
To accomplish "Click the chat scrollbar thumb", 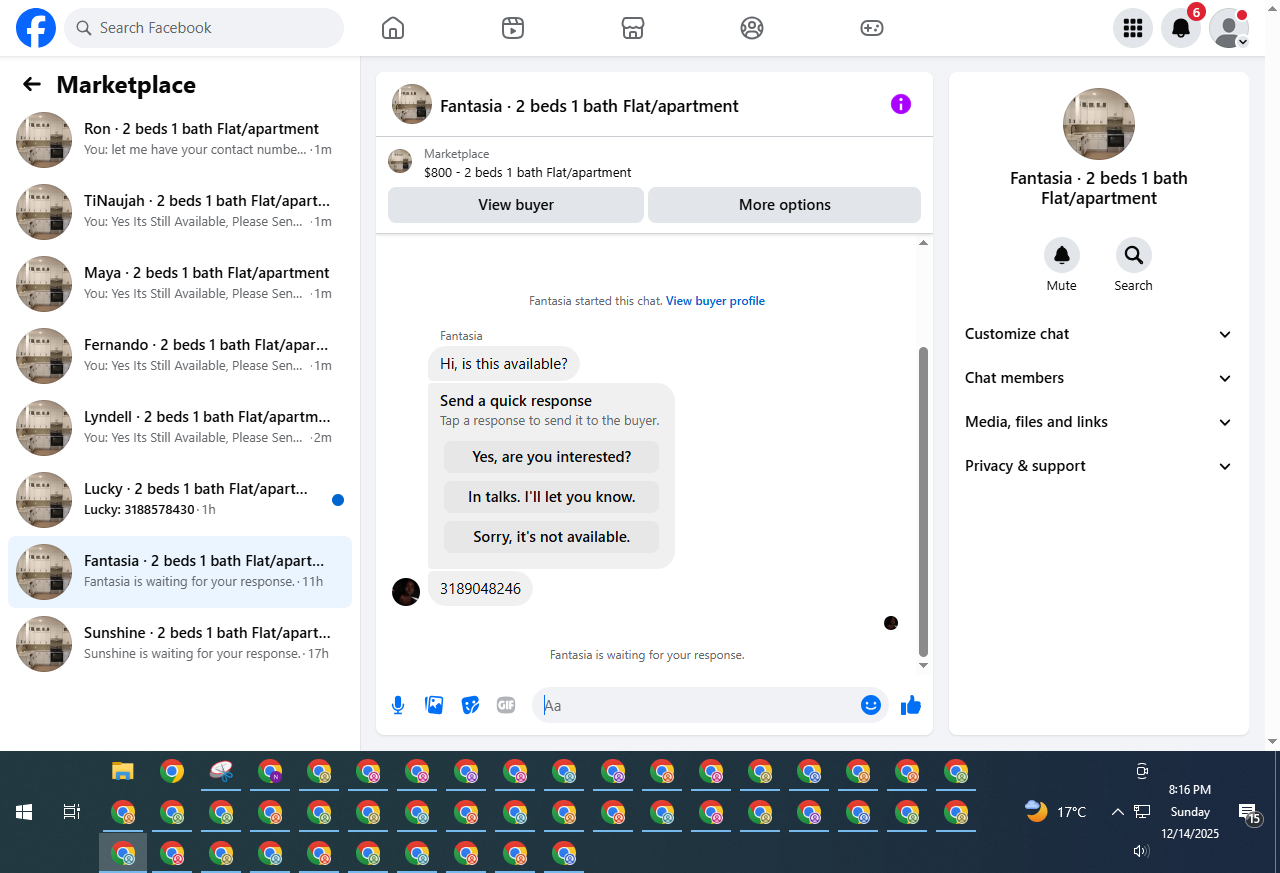I will click(x=923, y=502).
